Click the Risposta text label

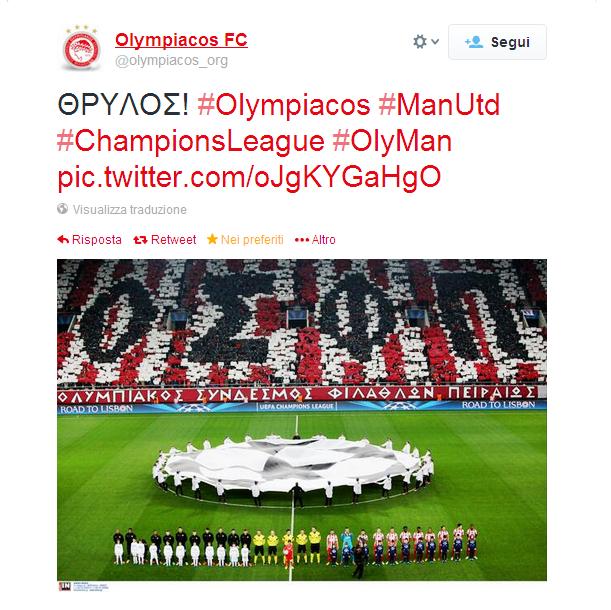click(x=97, y=239)
